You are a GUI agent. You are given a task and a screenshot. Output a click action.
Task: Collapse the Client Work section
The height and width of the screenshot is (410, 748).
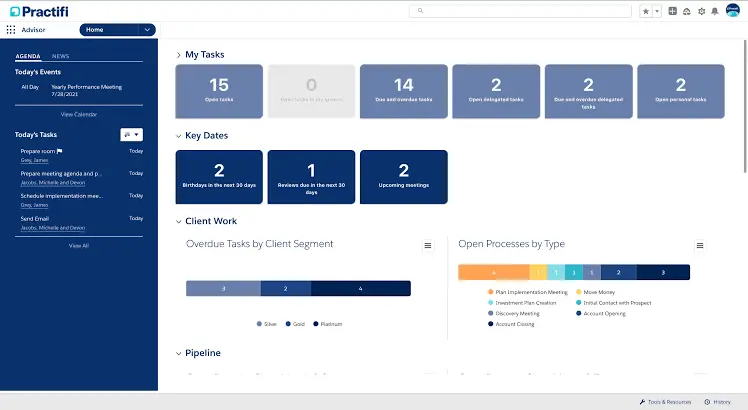(178, 221)
